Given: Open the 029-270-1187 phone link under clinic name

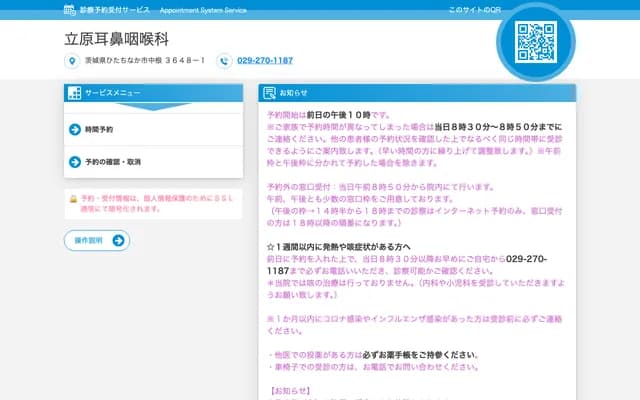Looking at the screenshot, I should tap(265, 61).
